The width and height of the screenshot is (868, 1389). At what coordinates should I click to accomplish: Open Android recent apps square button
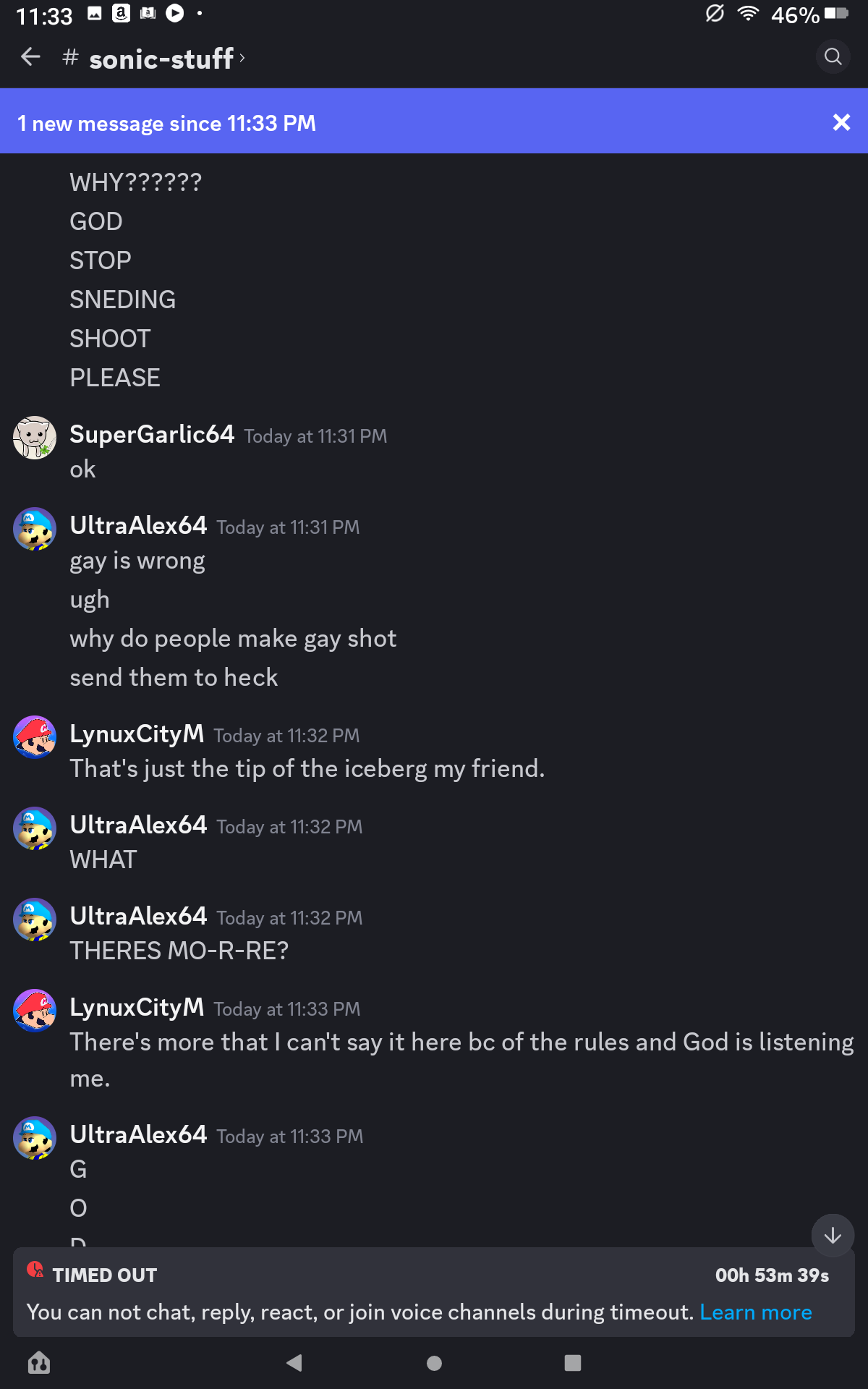(572, 1363)
